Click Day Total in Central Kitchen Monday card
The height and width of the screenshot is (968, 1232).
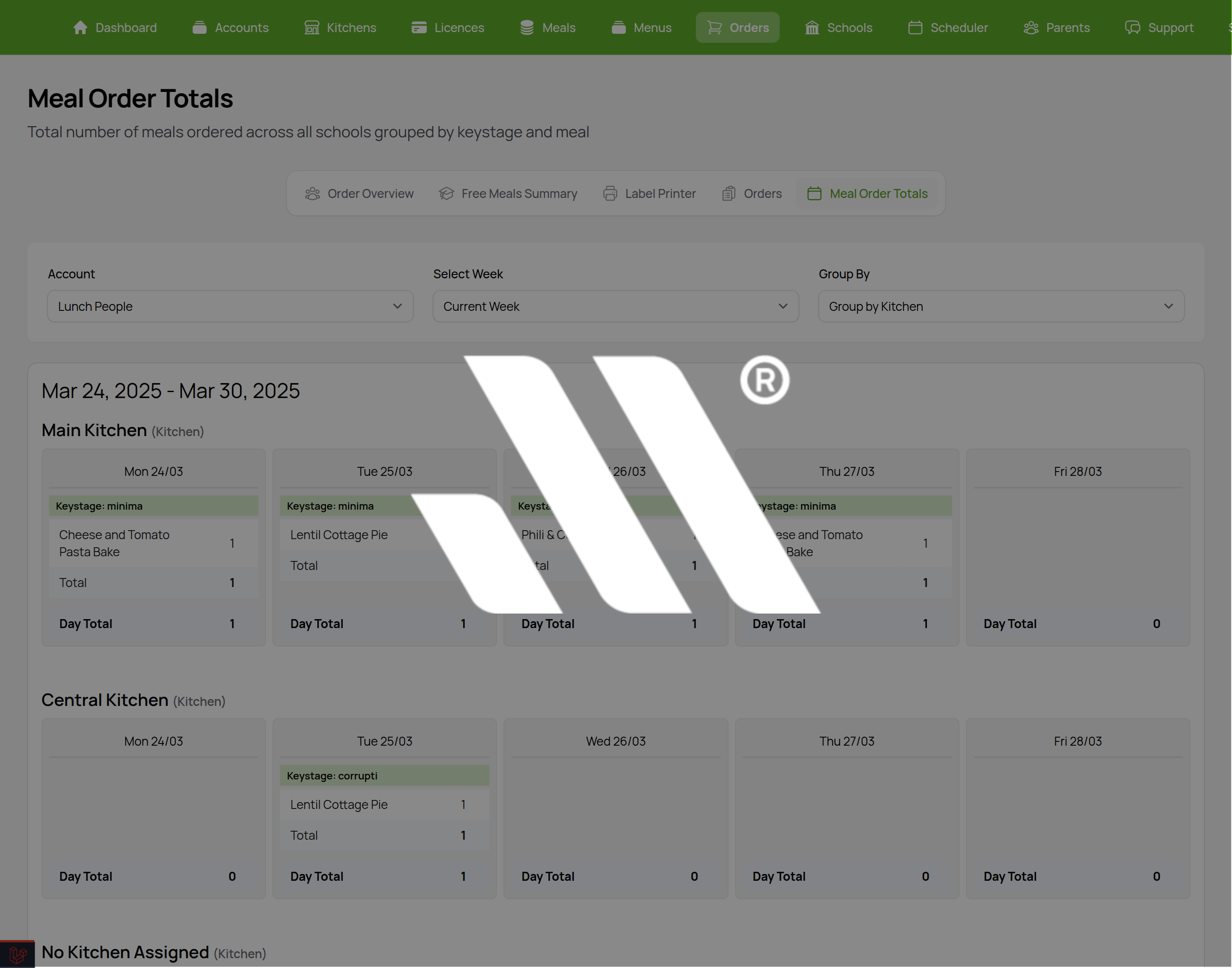[86, 877]
